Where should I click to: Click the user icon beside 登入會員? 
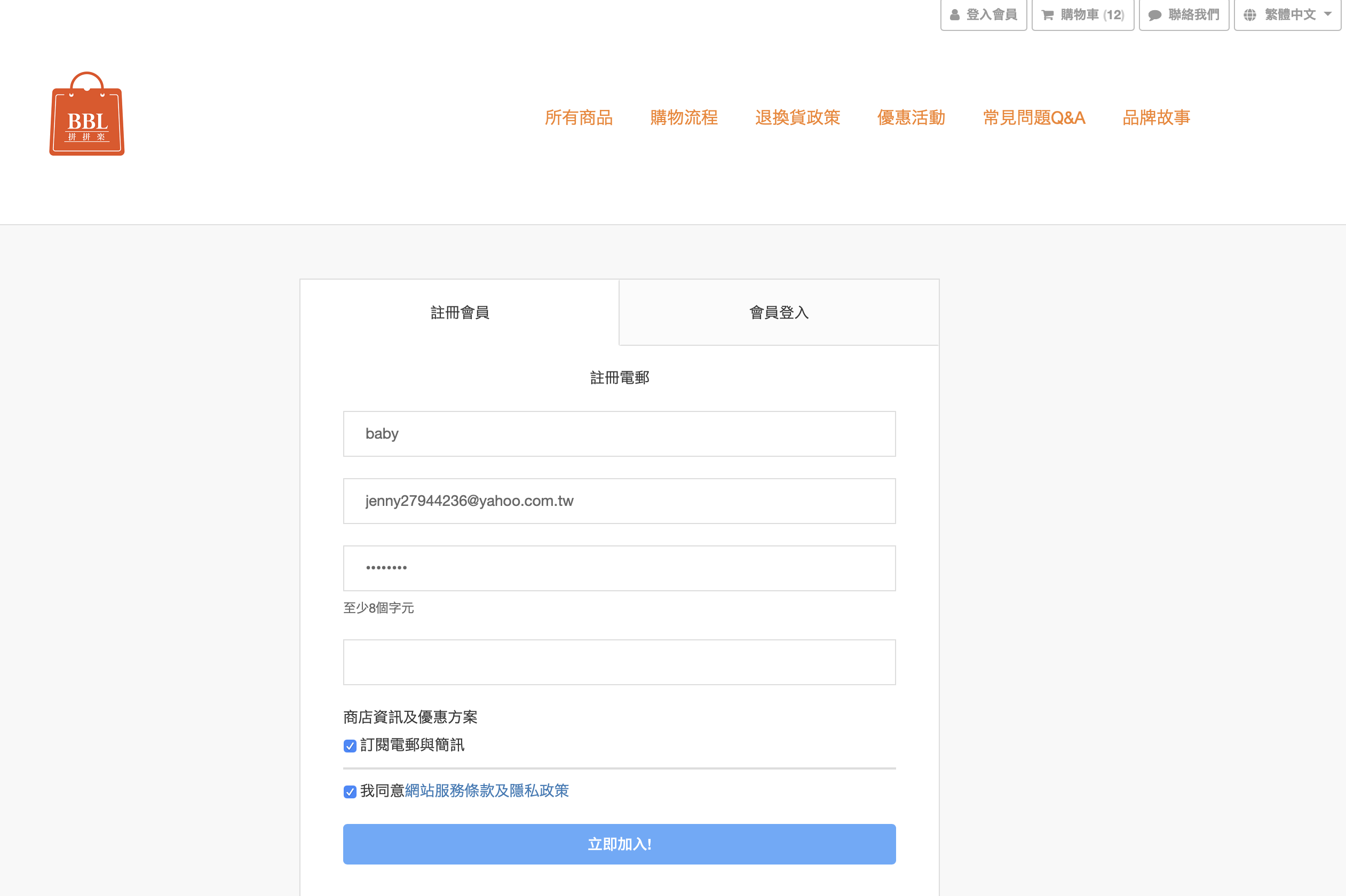tap(955, 15)
